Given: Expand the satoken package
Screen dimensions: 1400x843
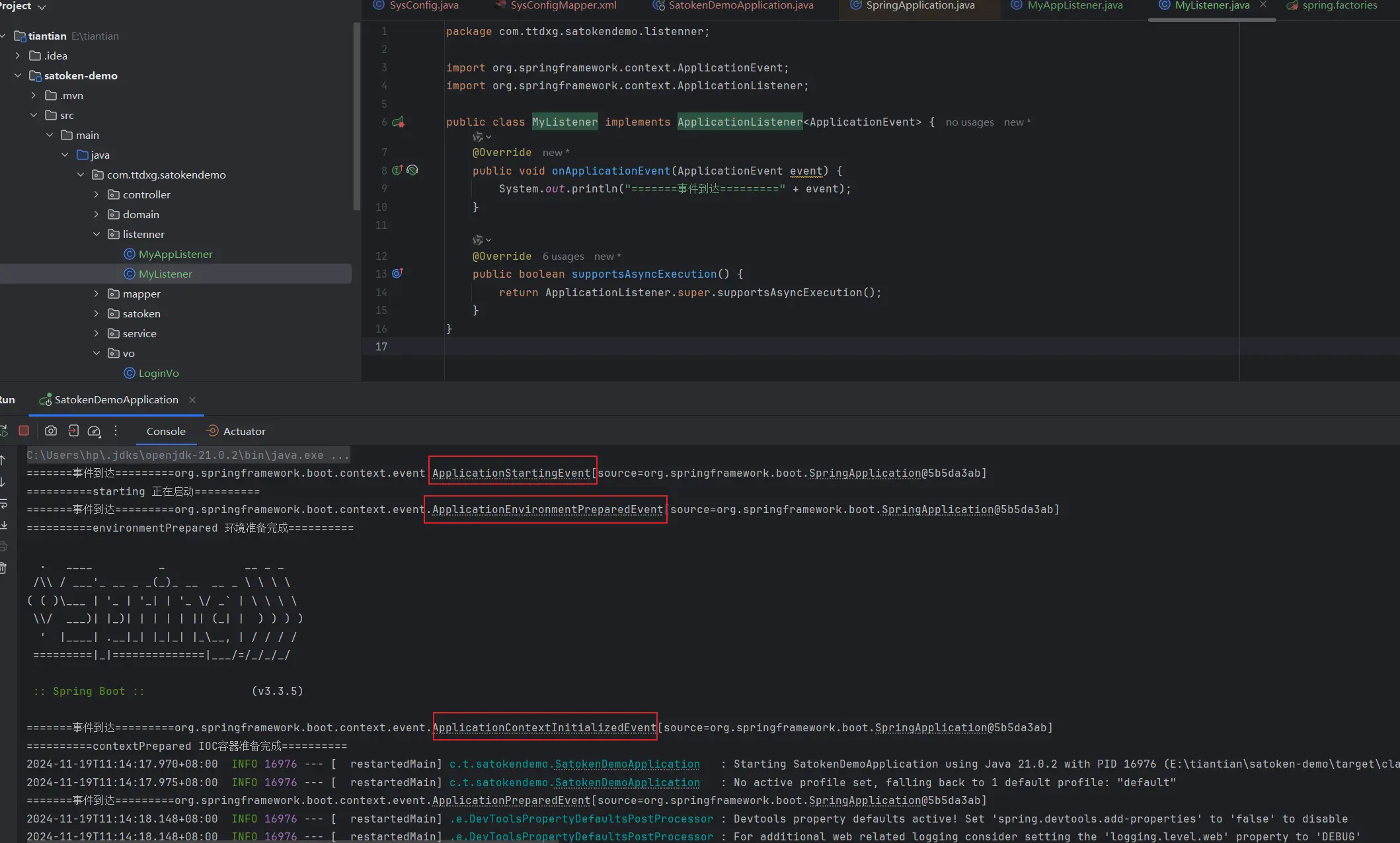Looking at the screenshot, I should click(97, 313).
